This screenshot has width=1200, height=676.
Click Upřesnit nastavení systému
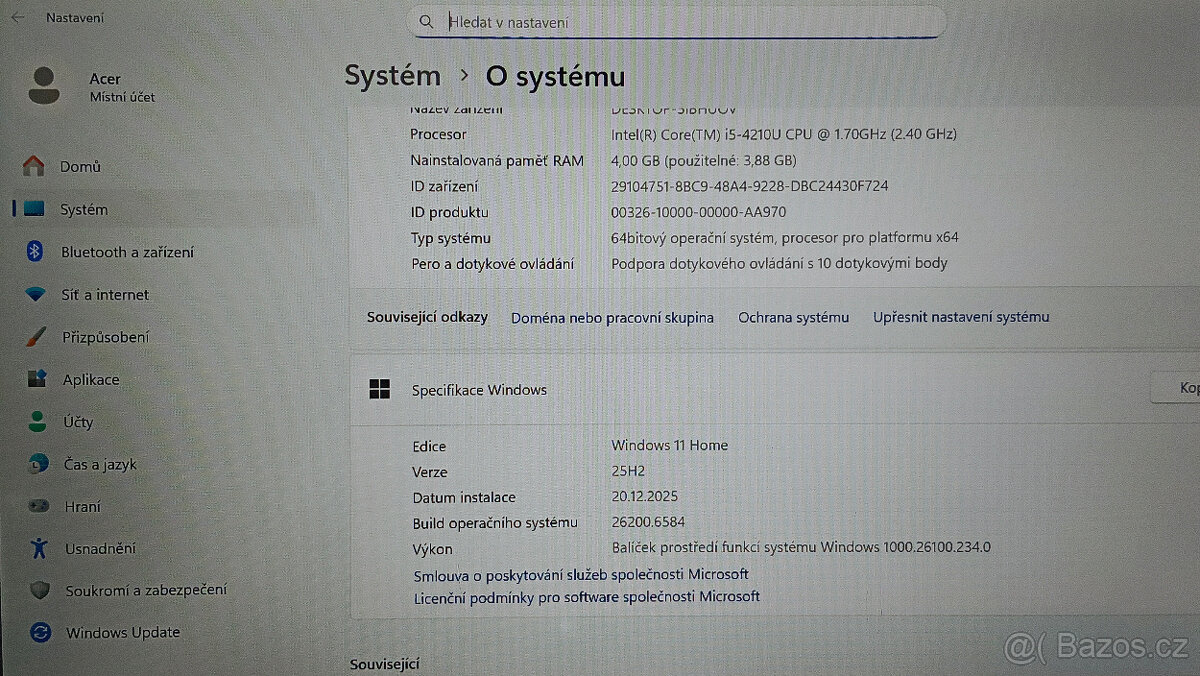coord(960,316)
